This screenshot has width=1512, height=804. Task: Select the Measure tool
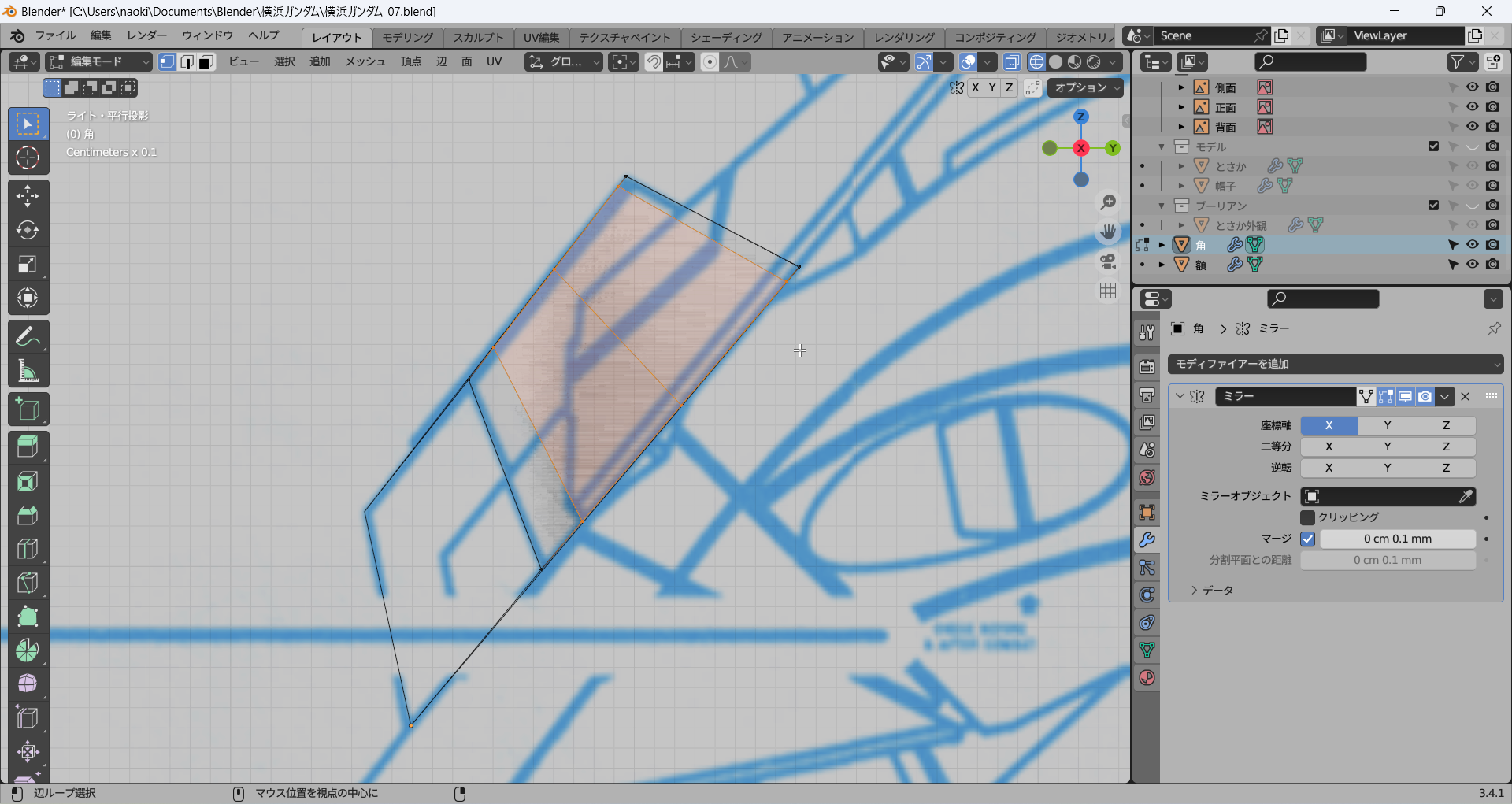pos(28,372)
